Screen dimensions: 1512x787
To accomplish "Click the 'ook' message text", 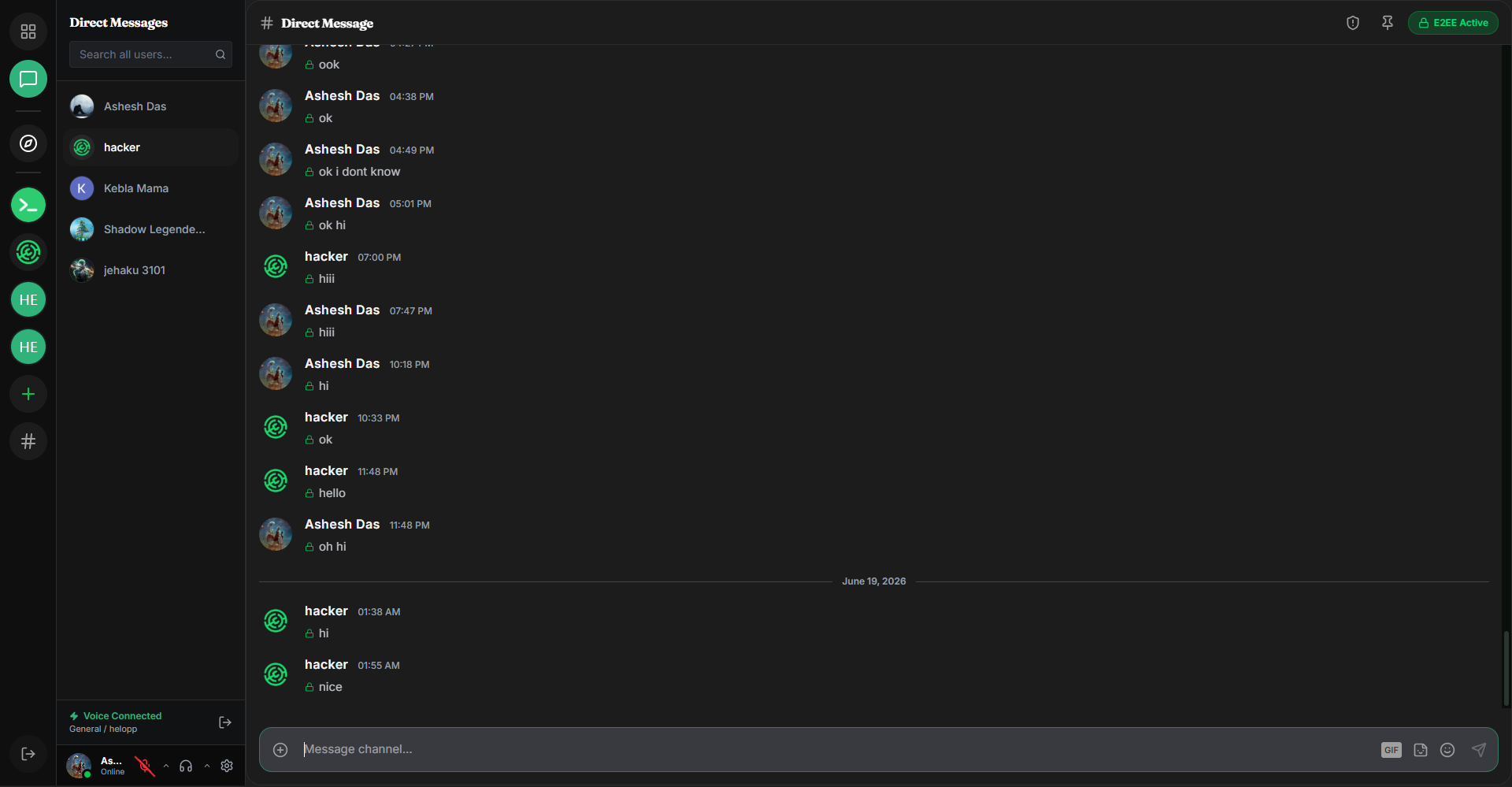I will pos(329,65).
